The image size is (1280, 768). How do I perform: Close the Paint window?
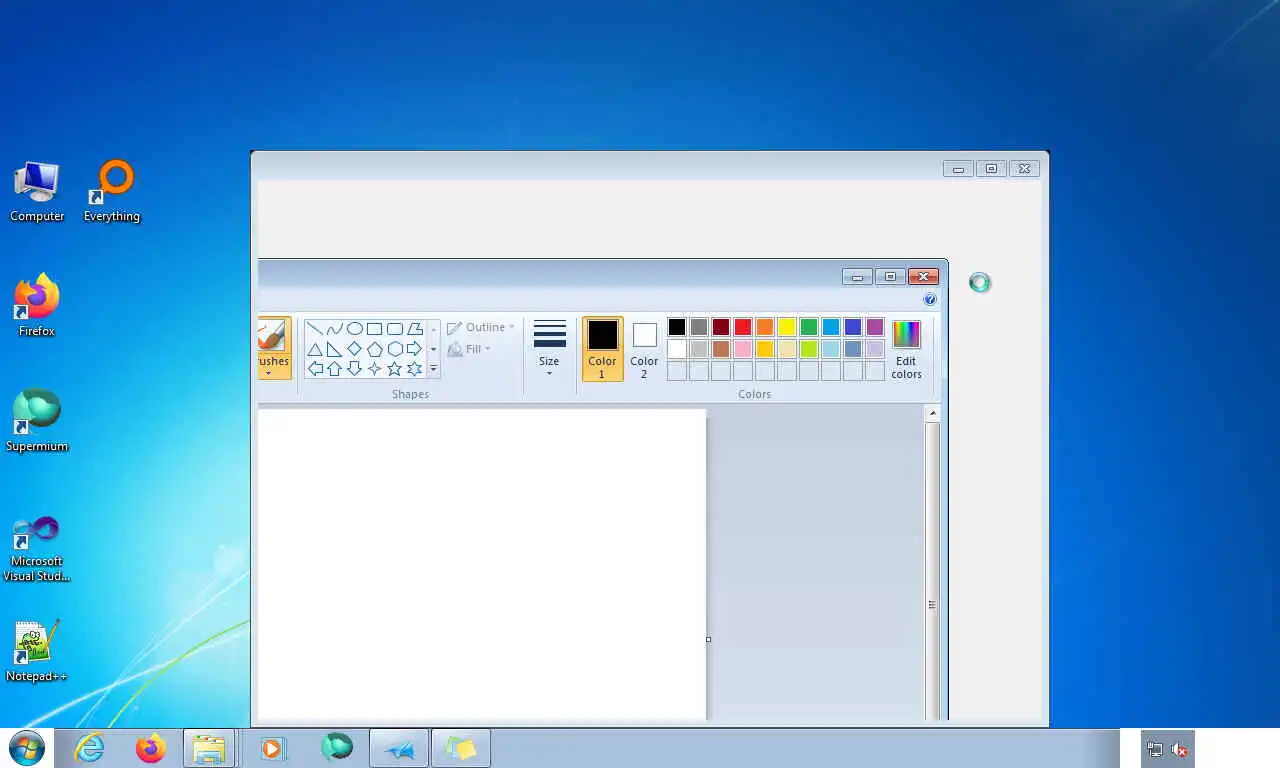(923, 277)
